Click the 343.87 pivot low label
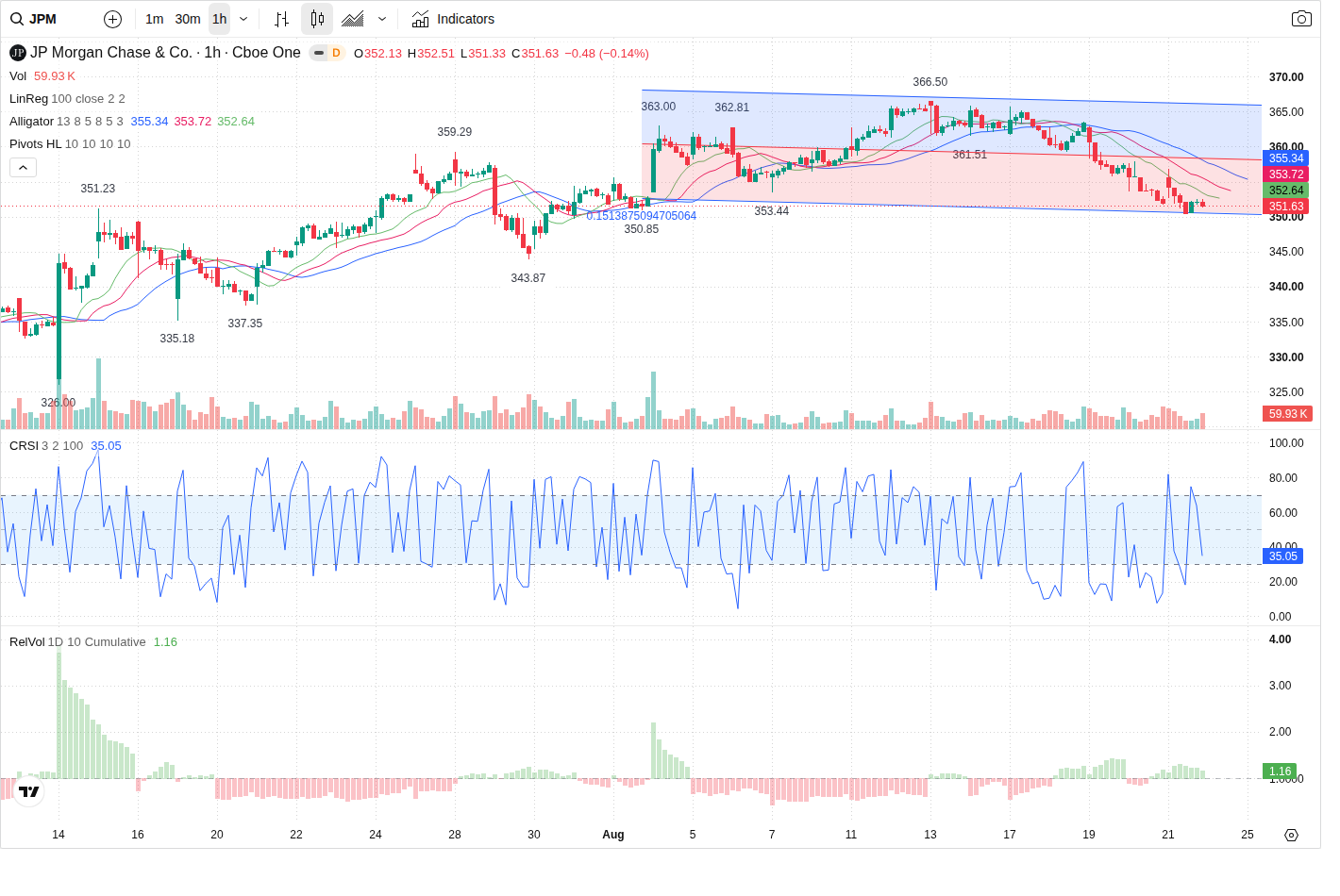The height and width of the screenshot is (896, 1340). [528, 278]
